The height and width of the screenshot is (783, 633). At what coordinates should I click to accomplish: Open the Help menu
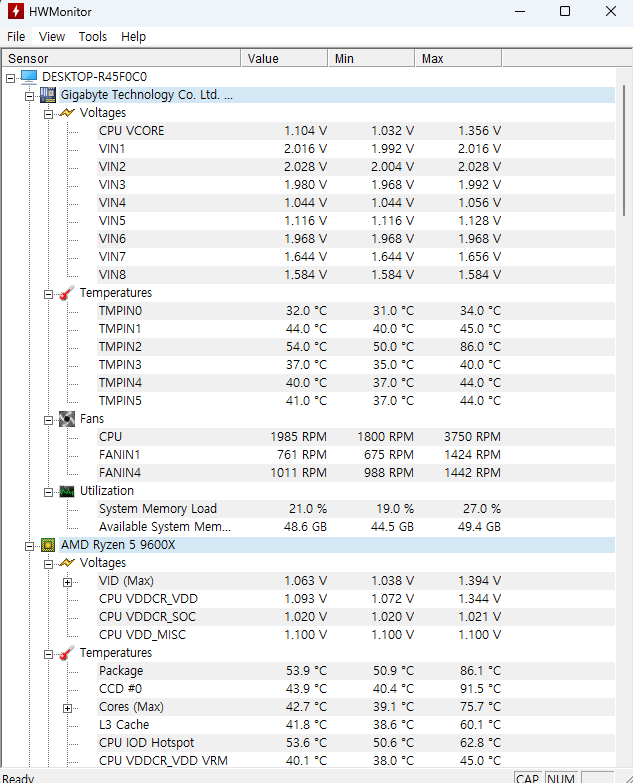coord(133,36)
